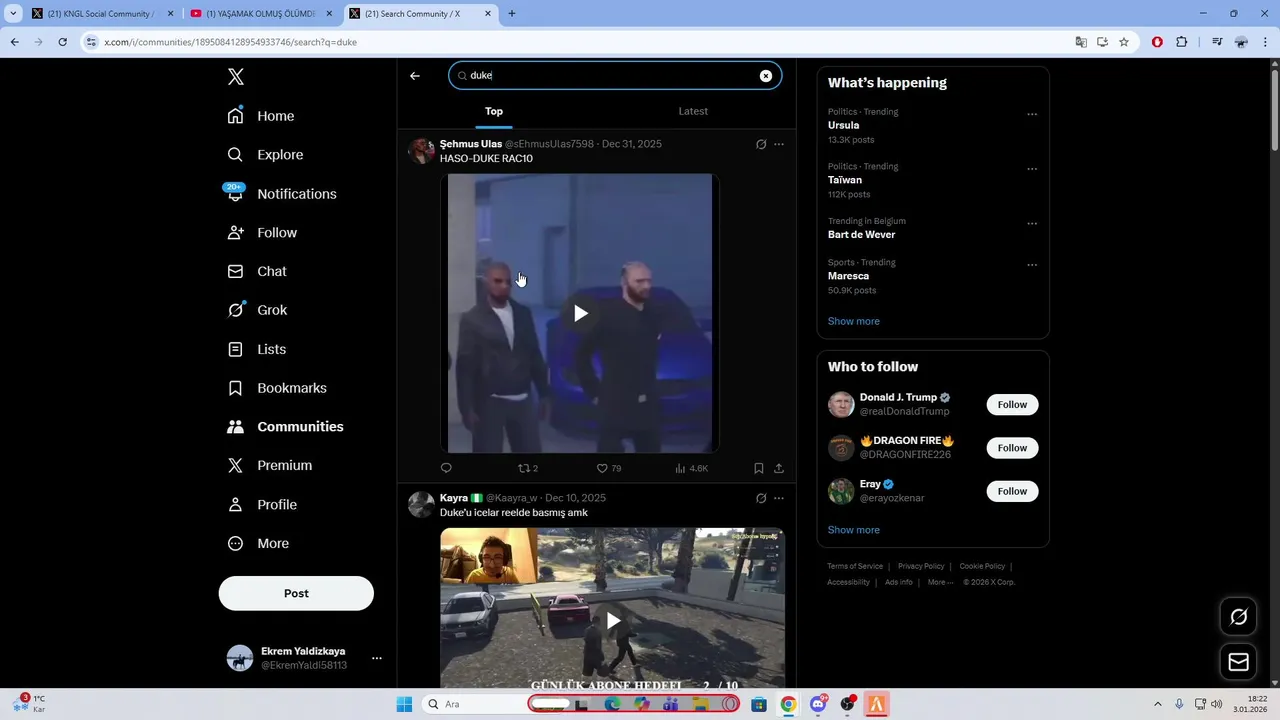Follow Eray account

tap(1012, 491)
